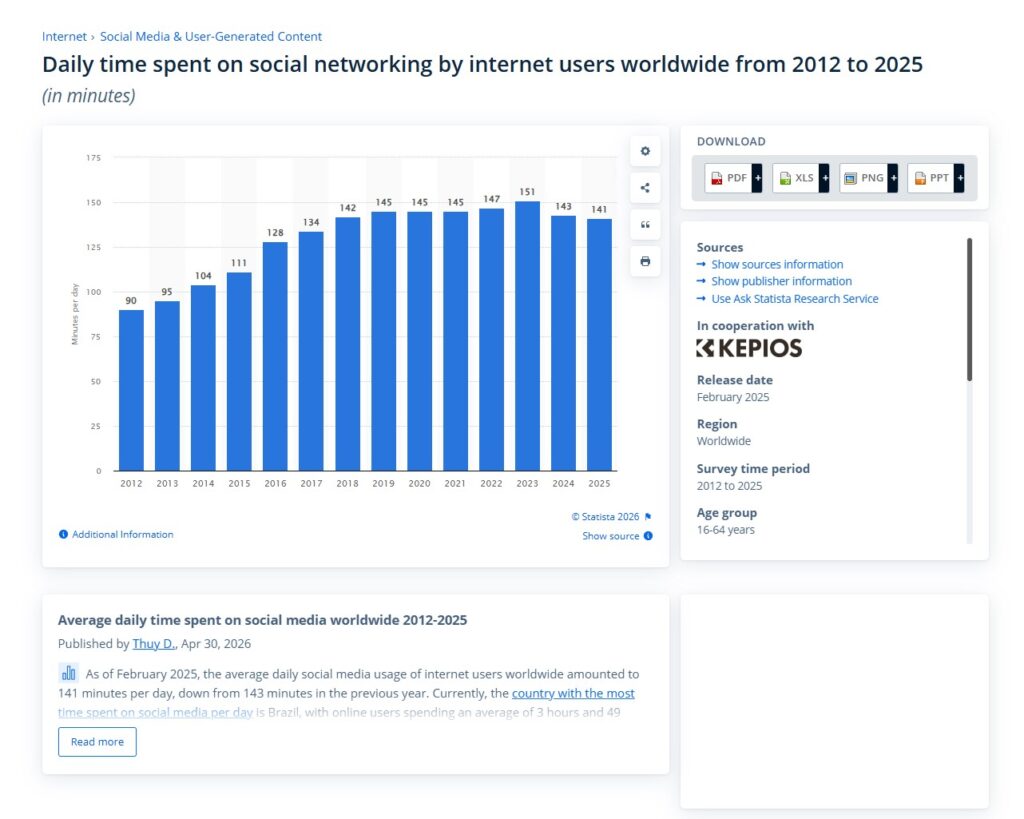Click the info icon beside Additional Information
The image size is (1024, 819).
pyautogui.click(x=63, y=534)
